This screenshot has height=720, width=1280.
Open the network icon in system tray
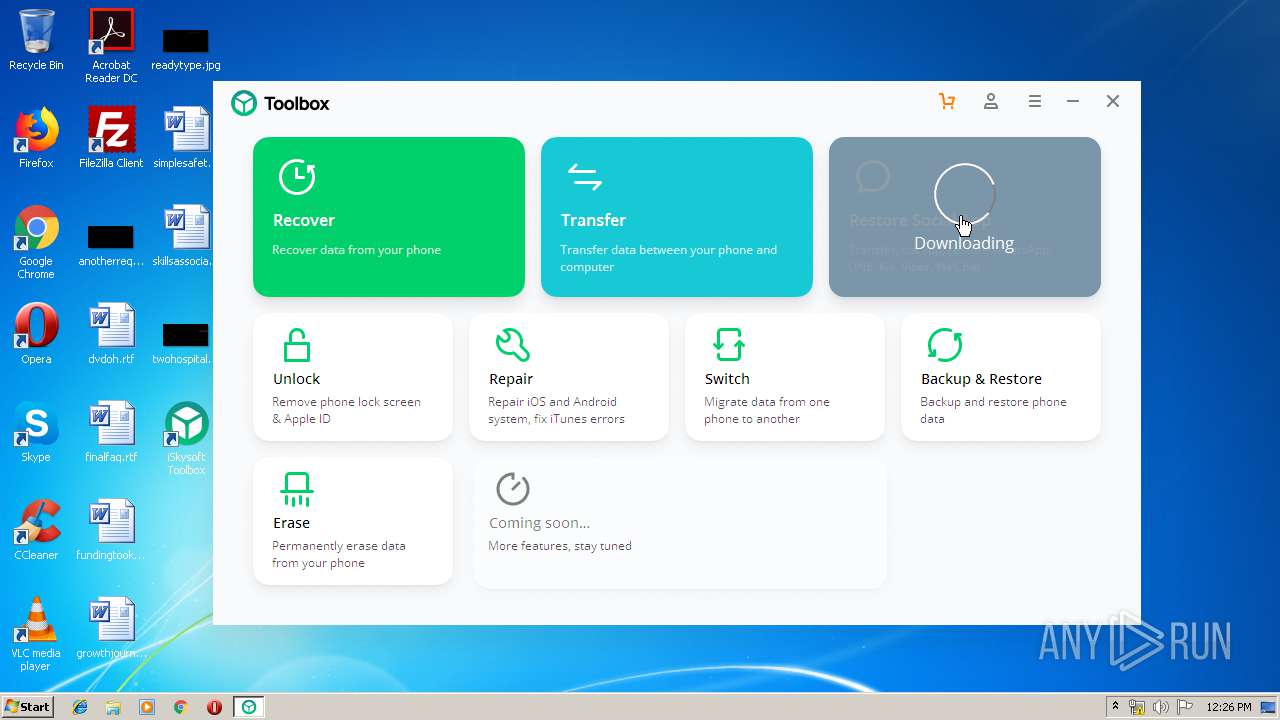tap(1137, 707)
